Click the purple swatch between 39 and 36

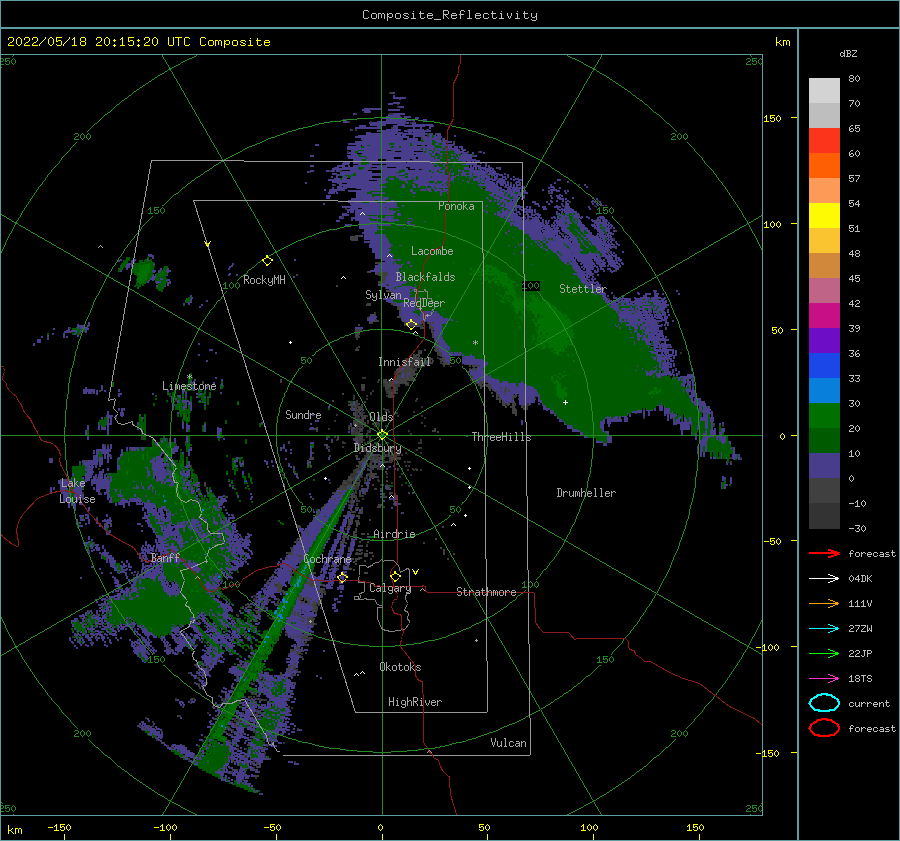[824, 340]
